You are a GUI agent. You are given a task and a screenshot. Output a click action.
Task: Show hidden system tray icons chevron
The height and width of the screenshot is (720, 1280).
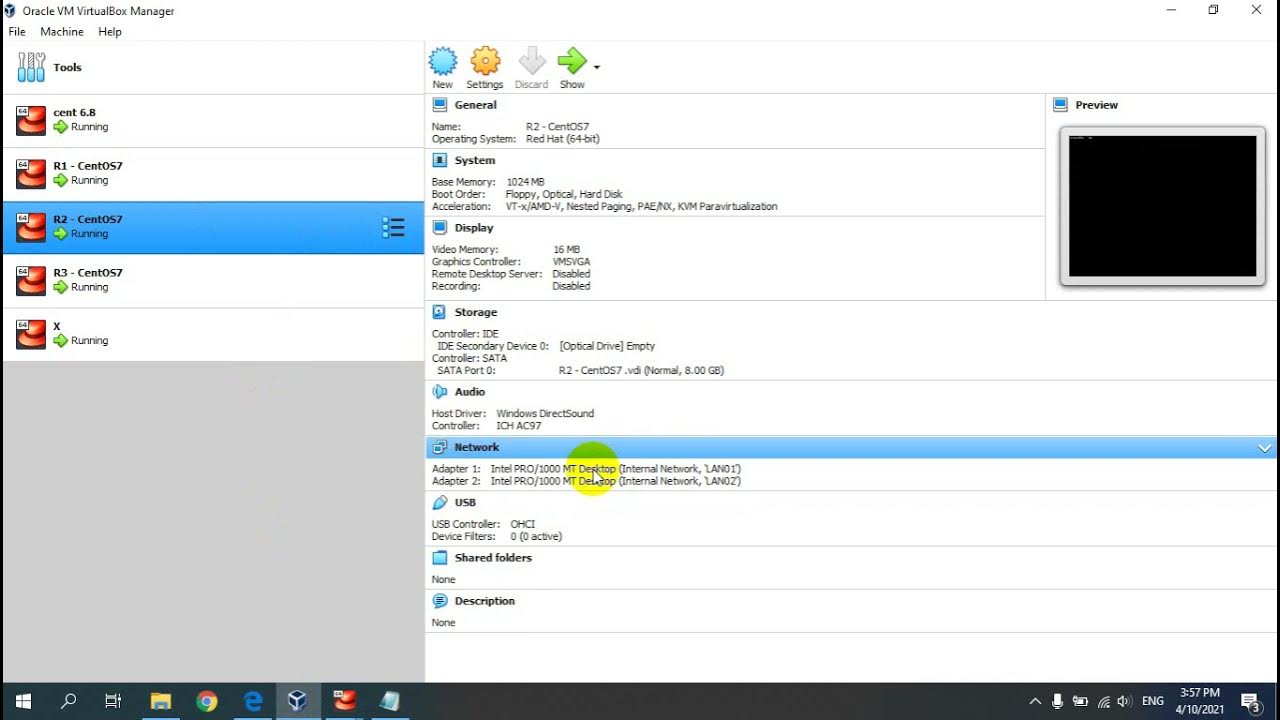point(1035,701)
